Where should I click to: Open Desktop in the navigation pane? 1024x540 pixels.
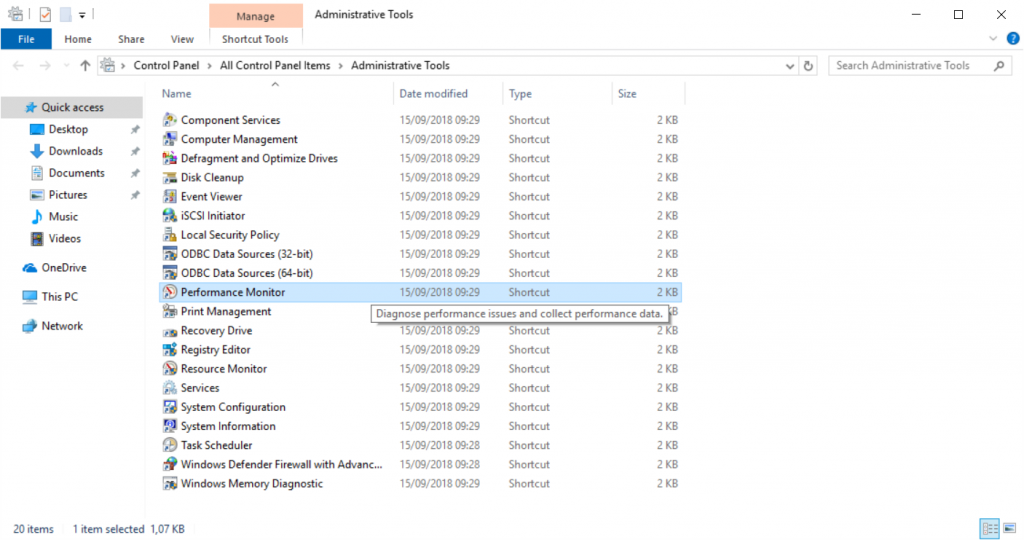[x=68, y=129]
